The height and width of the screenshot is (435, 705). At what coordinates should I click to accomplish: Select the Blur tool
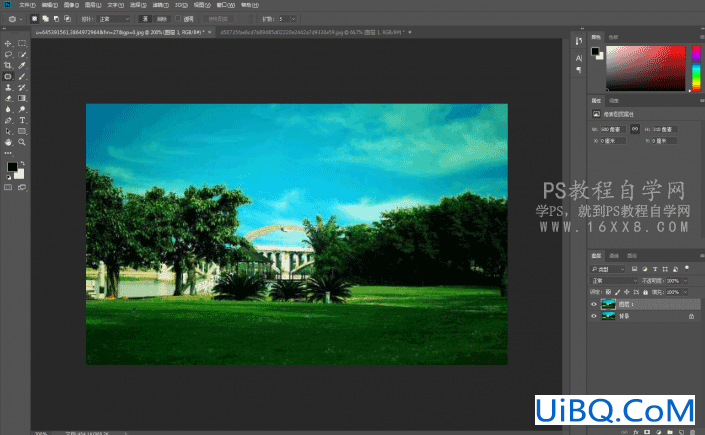click(8, 109)
